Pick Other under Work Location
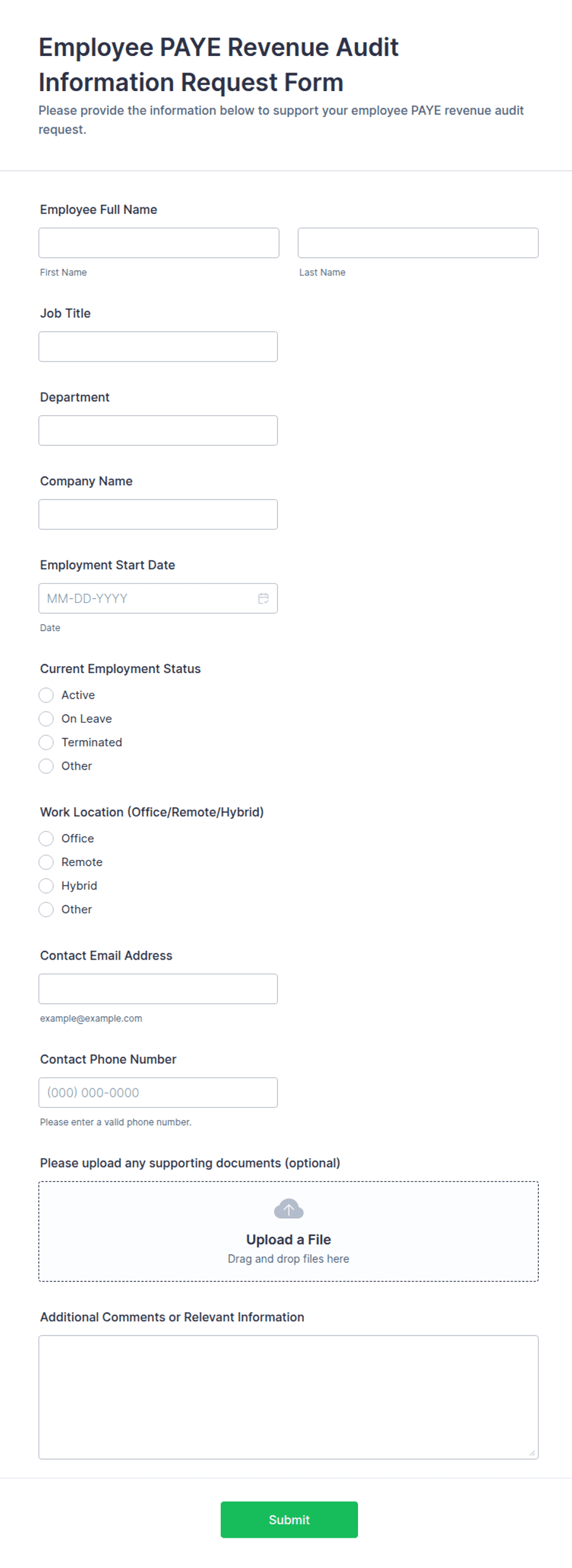Image resolution: width=572 pixels, height=1568 pixels. tap(46, 909)
